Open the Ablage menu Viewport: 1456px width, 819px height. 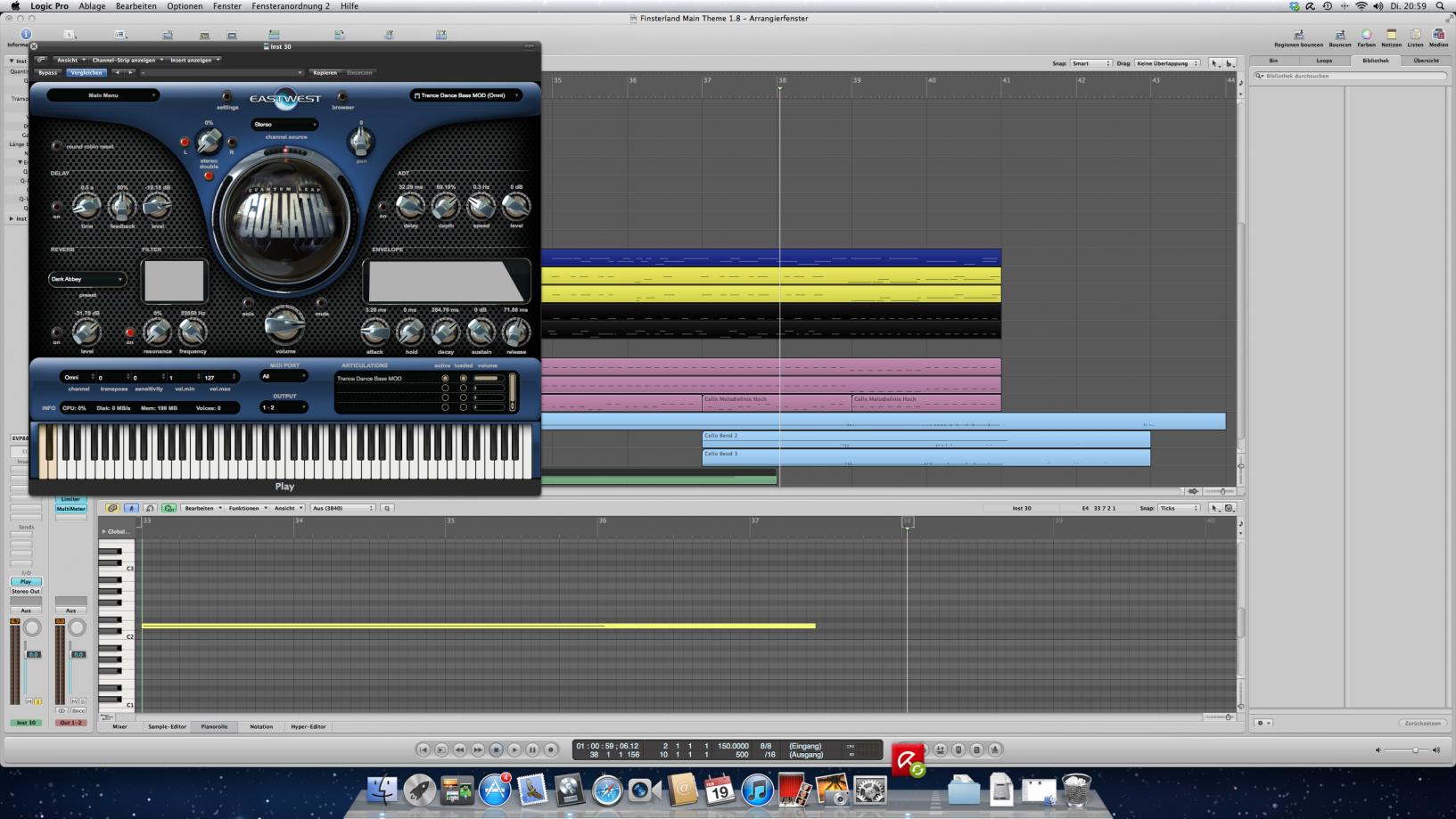pos(92,6)
